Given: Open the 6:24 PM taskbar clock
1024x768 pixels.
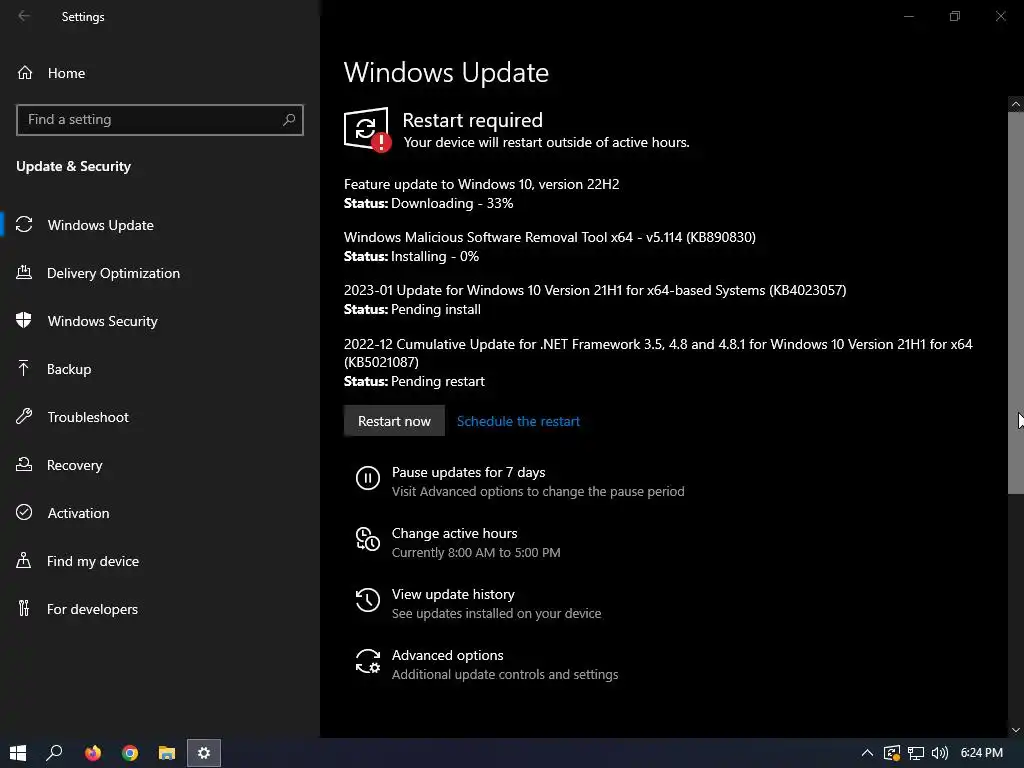Looking at the screenshot, I should point(981,753).
